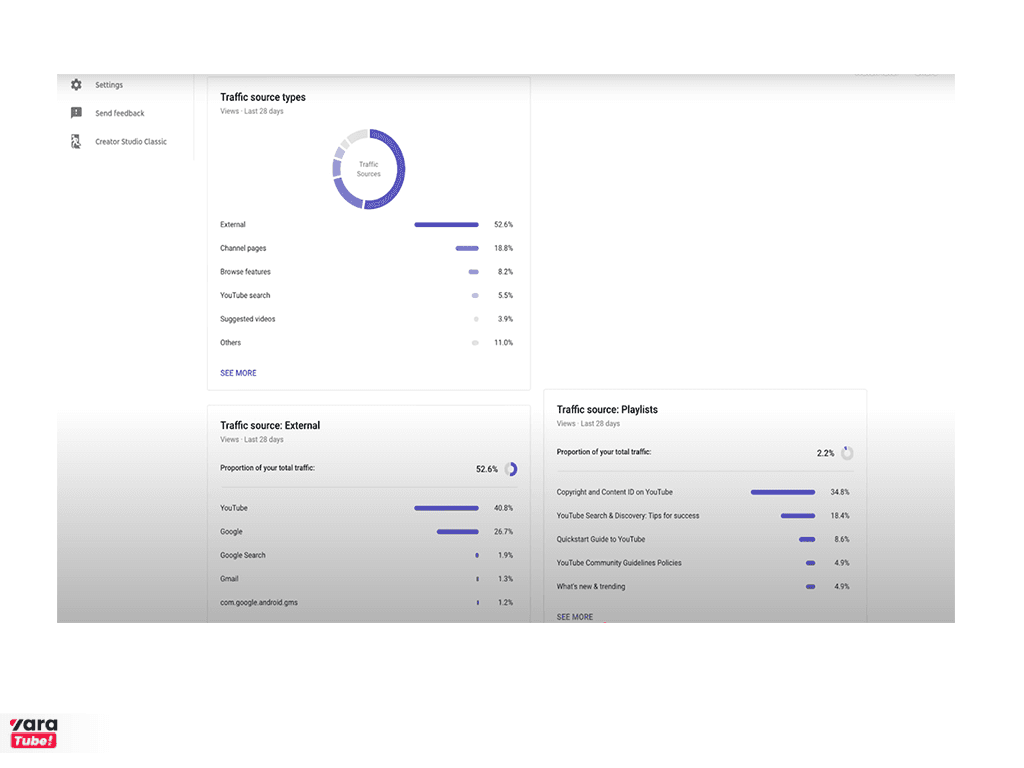Click SEE MORE under Playlists card
The image size is (1024, 768).
point(575,616)
